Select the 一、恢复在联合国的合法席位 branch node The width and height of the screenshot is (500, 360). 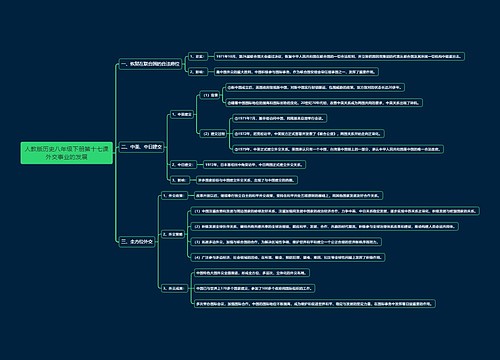click(150, 64)
